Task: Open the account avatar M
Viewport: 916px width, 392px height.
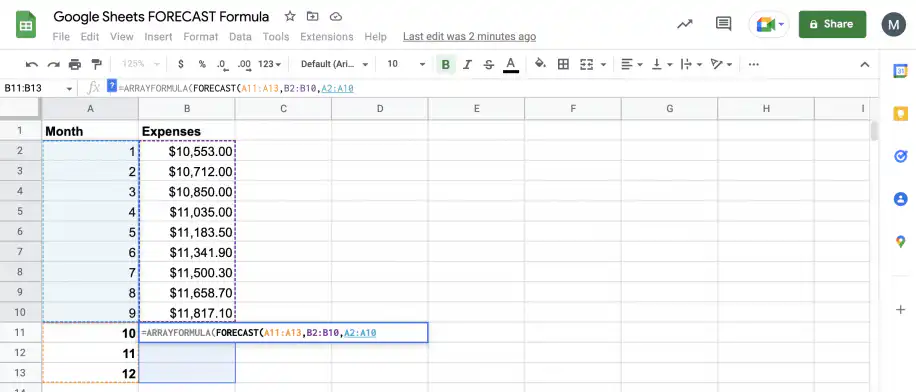Action: click(x=893, y=24)
